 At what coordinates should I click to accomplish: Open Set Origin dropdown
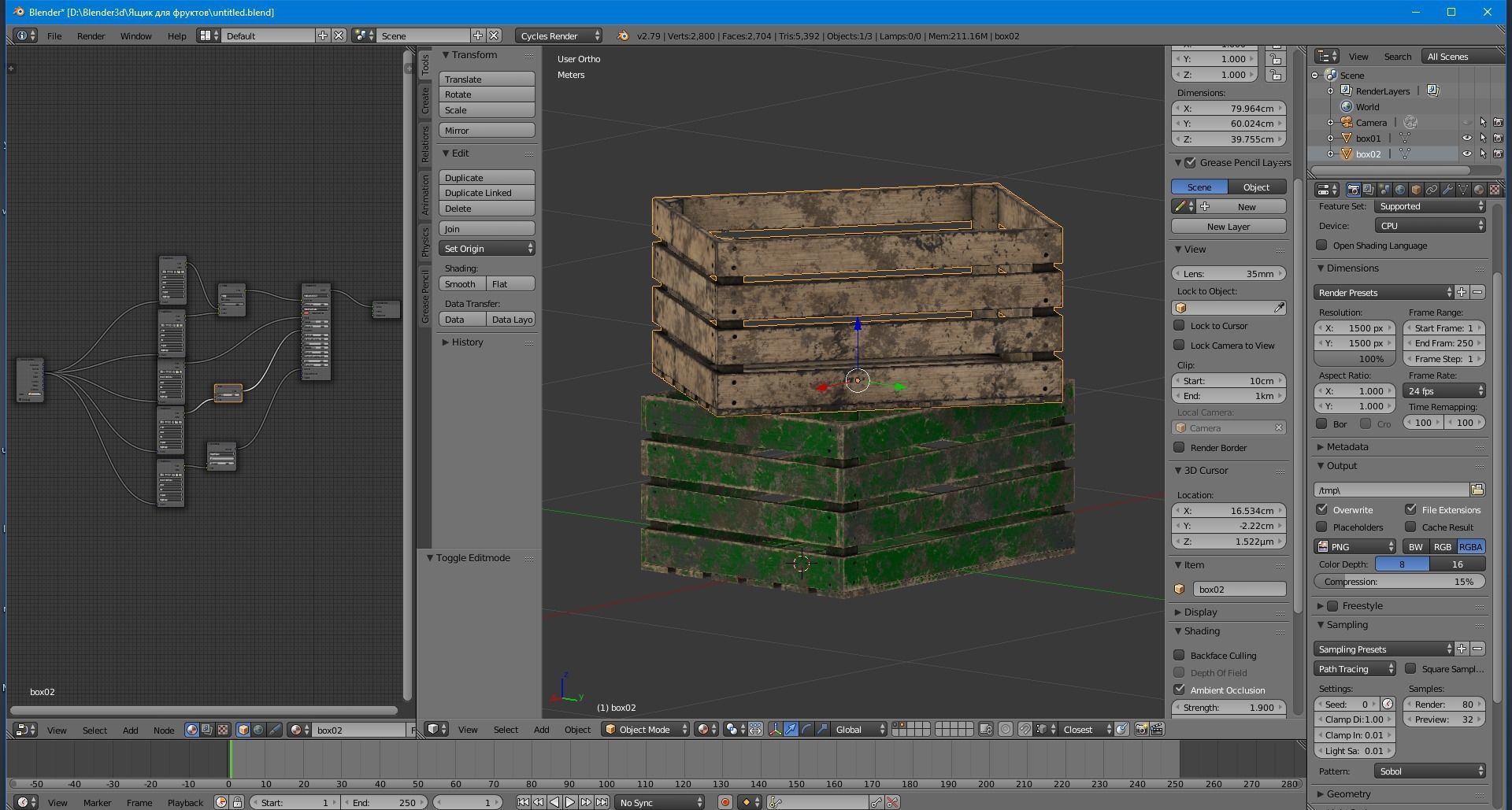coord(487,249)
